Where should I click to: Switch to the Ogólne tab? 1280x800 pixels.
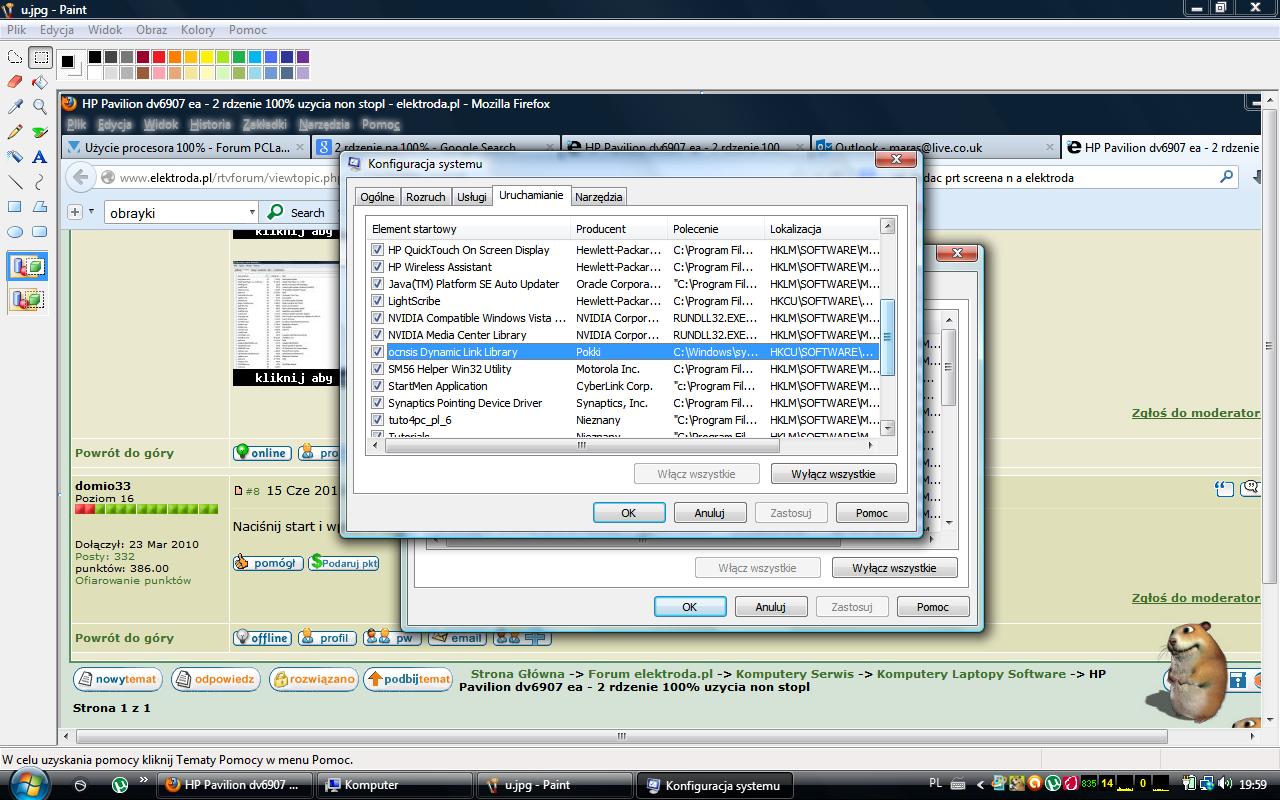click(x=377, y=197)
